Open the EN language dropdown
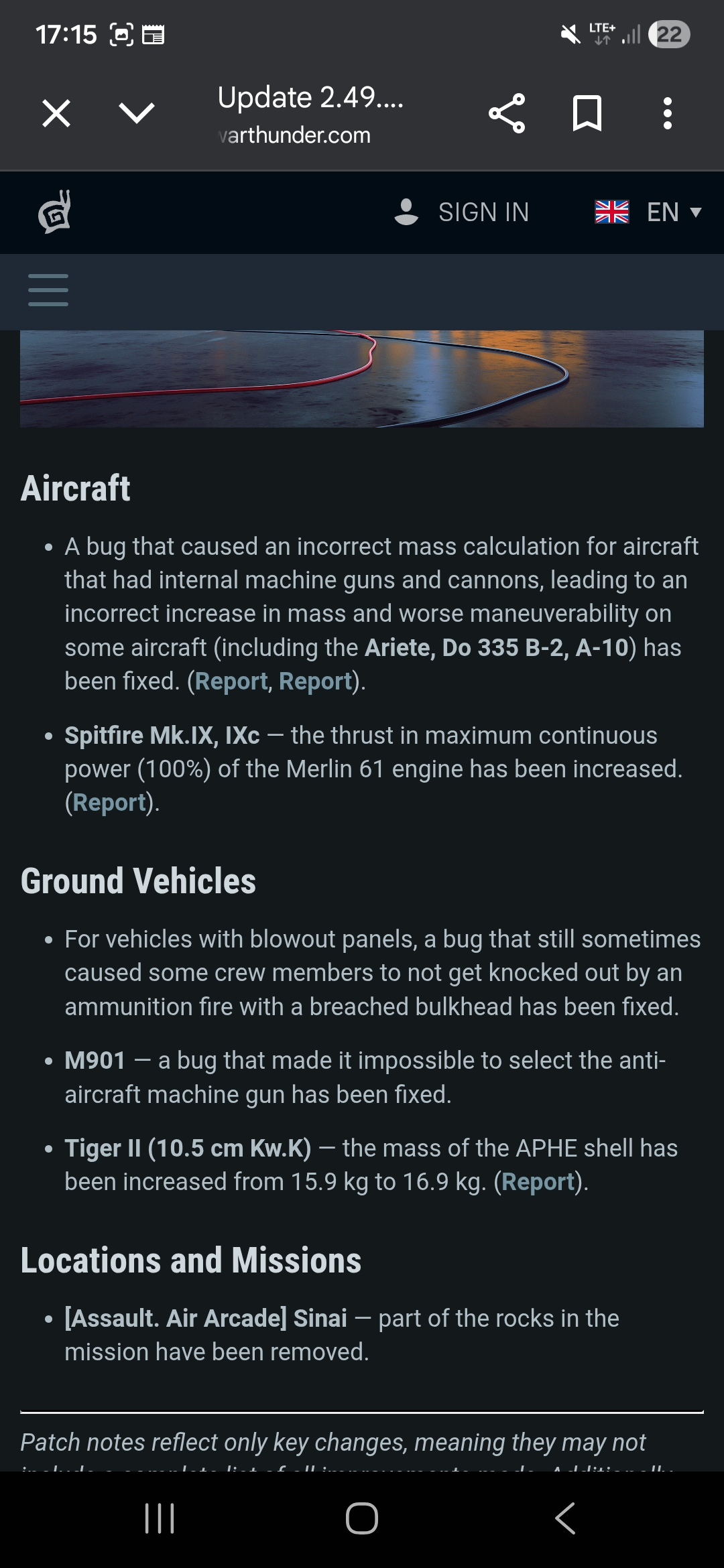Screen dimensions: 724x1568 (x=674, y=212)
